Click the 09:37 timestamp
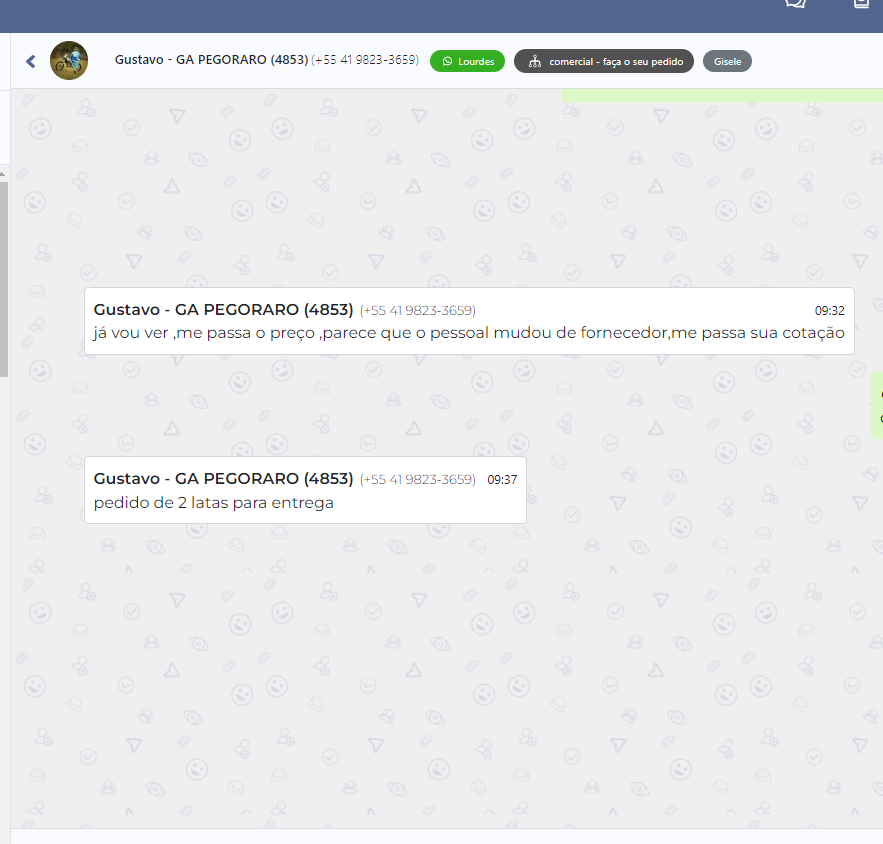883x844 pixels. point(502,480)
